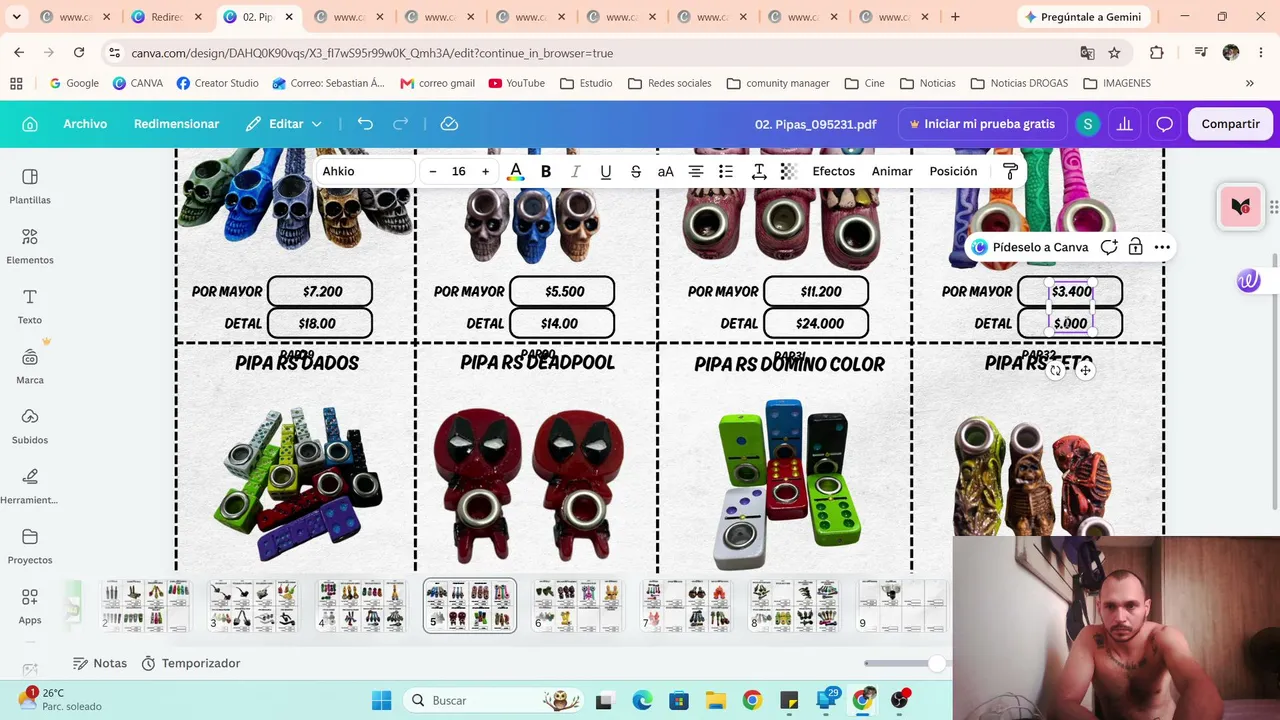
Task: Increase font size with plus button
Action: coord(485,172)
